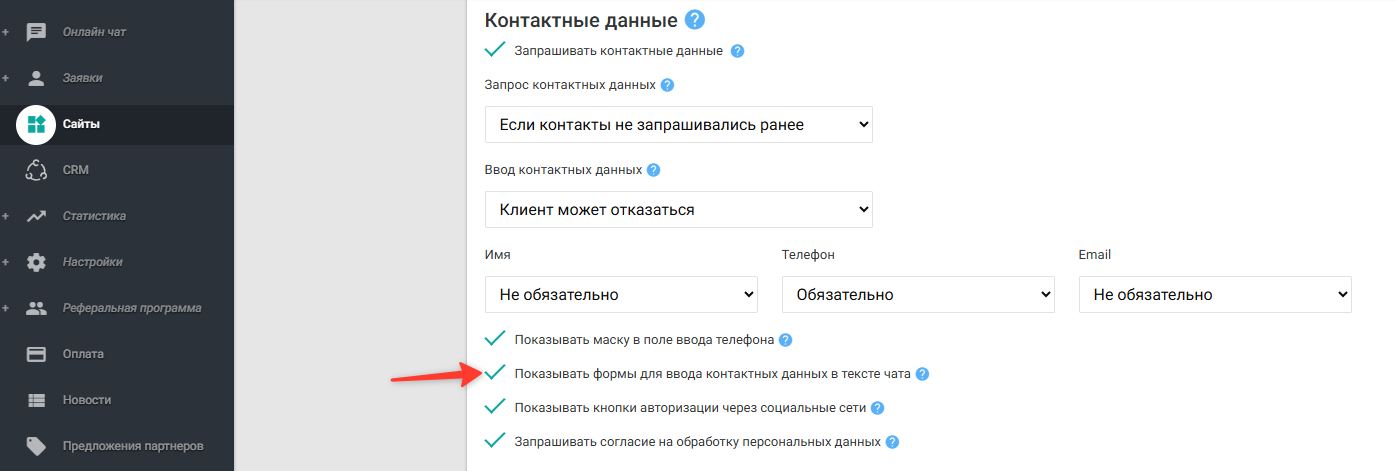
Task: Toggle Показывать формы для ввода контактных данных
Action: (x=494, y=374)
